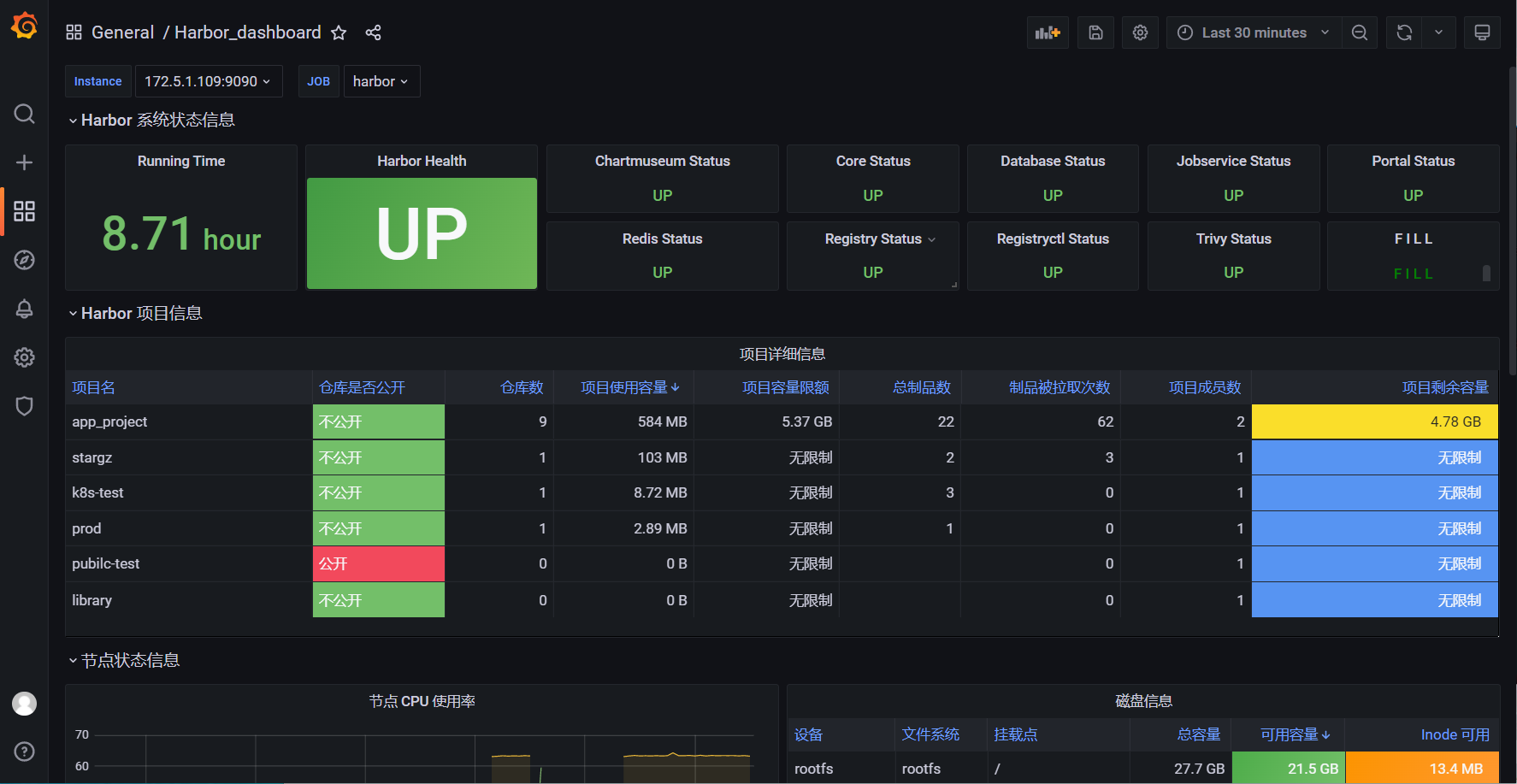This screenshot has height=784, width=1517.
Task: Click the Harbor_dashboard breadcrumb title
Action: pos(248,32)
